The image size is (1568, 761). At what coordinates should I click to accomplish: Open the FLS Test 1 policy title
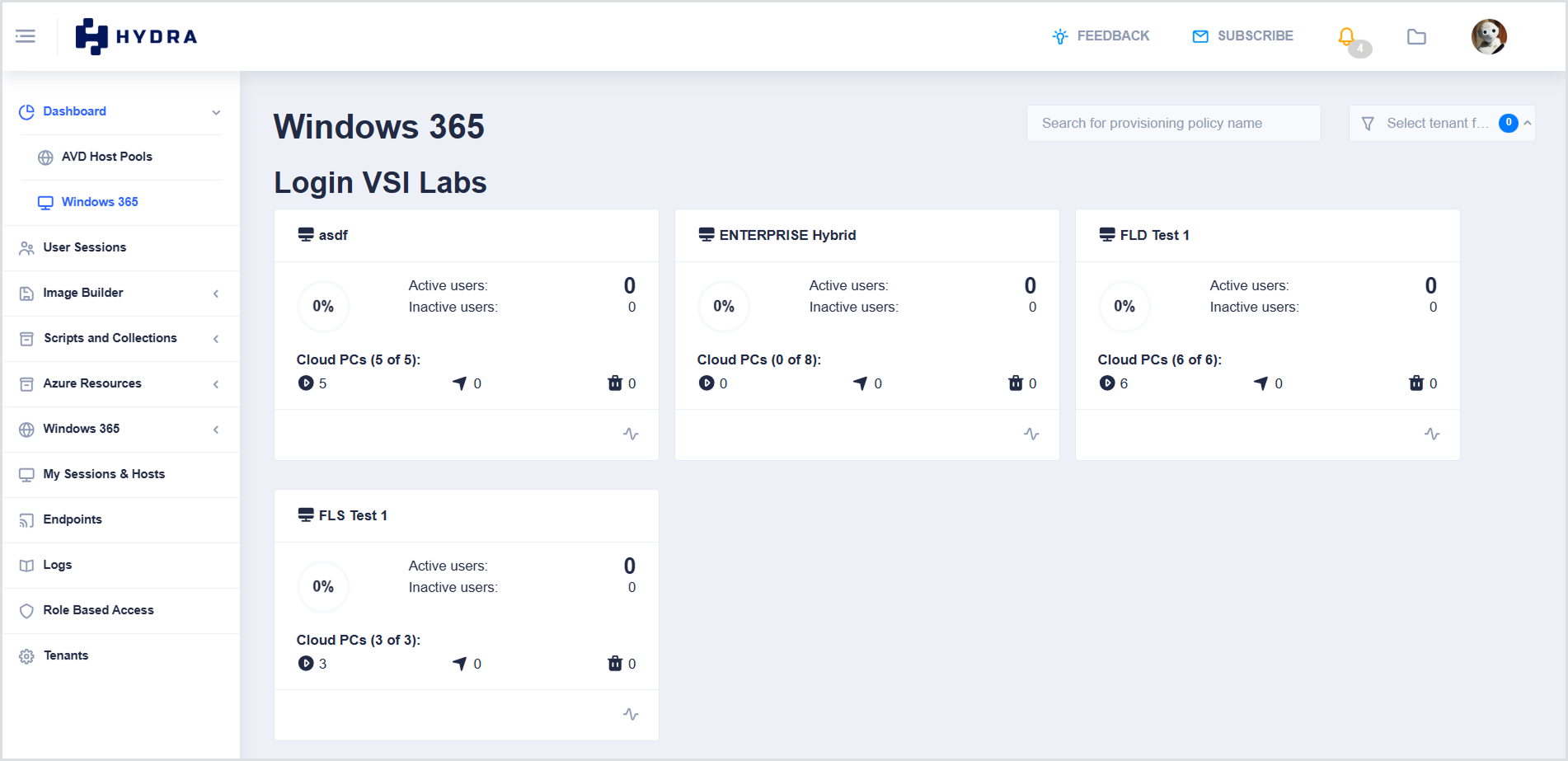(353, 515)
